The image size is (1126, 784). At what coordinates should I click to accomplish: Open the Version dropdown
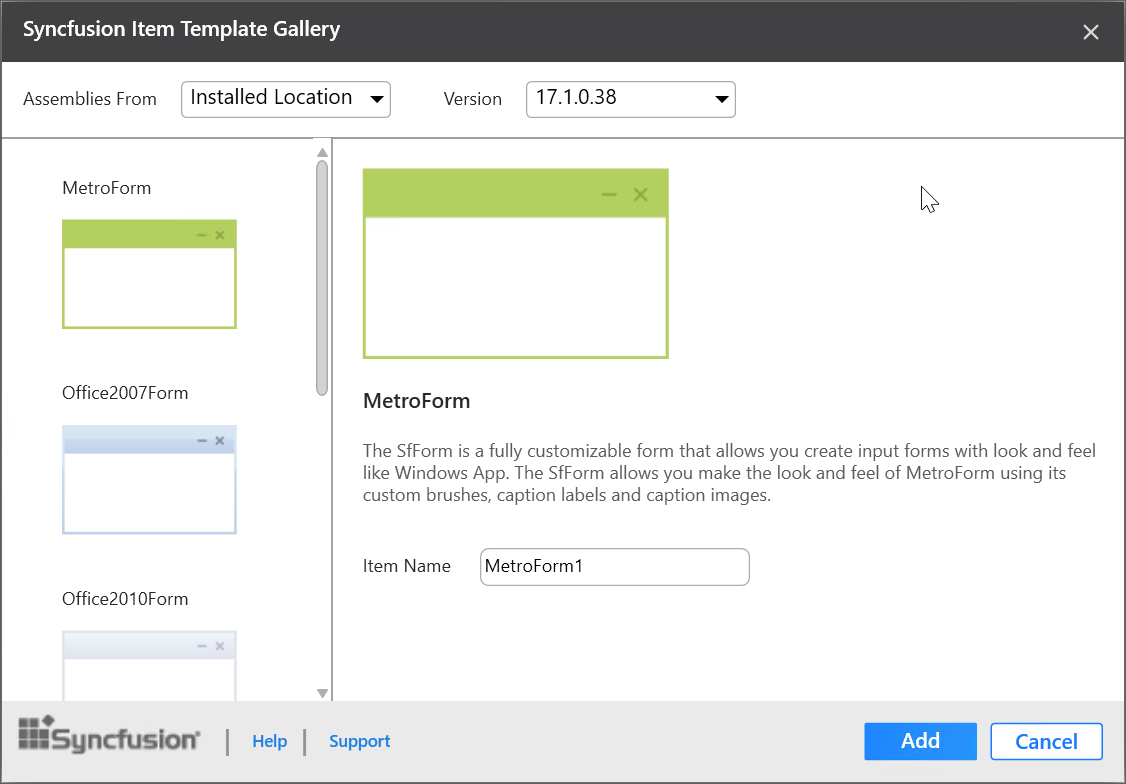[630, 99]
